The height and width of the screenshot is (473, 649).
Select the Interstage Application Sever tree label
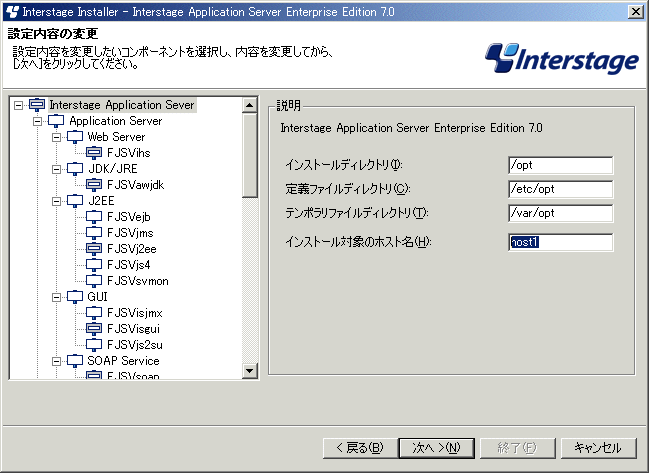coord(122,105)
